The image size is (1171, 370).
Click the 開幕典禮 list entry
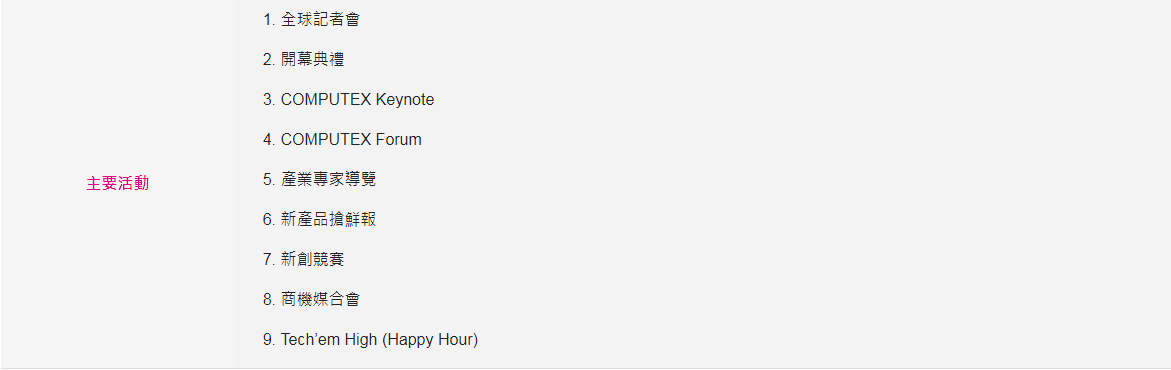312,60
